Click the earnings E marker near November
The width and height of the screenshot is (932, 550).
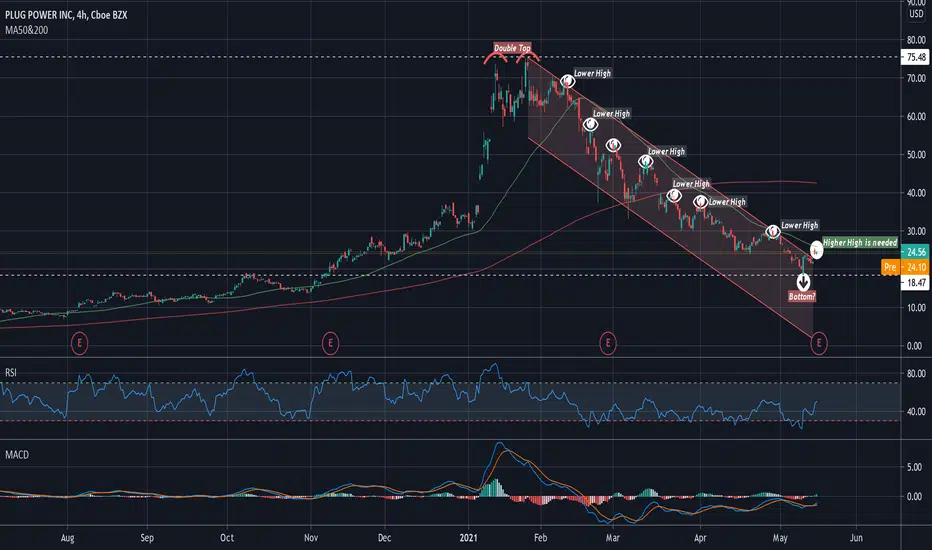click(x=330, y=343)
